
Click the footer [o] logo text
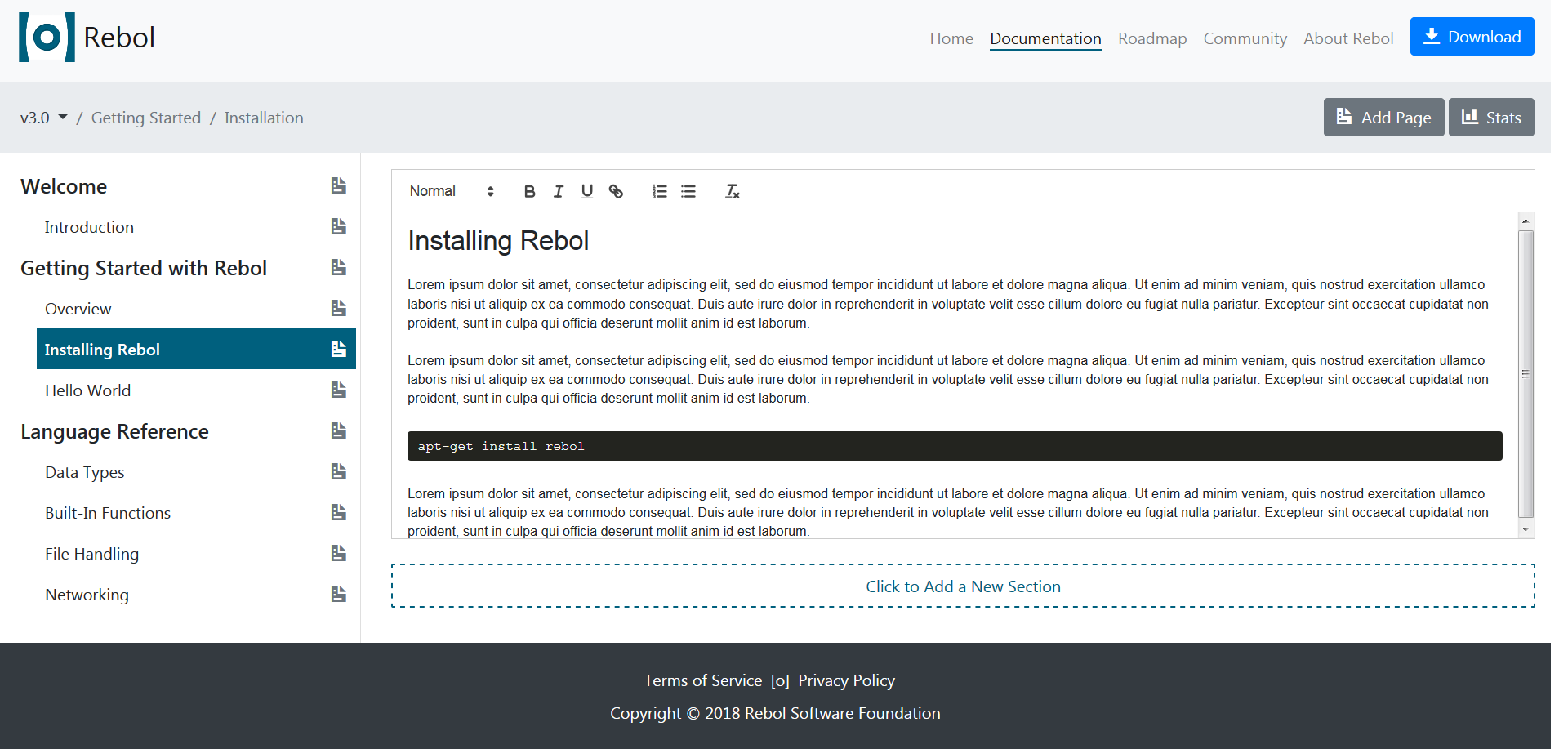point(780,680)
